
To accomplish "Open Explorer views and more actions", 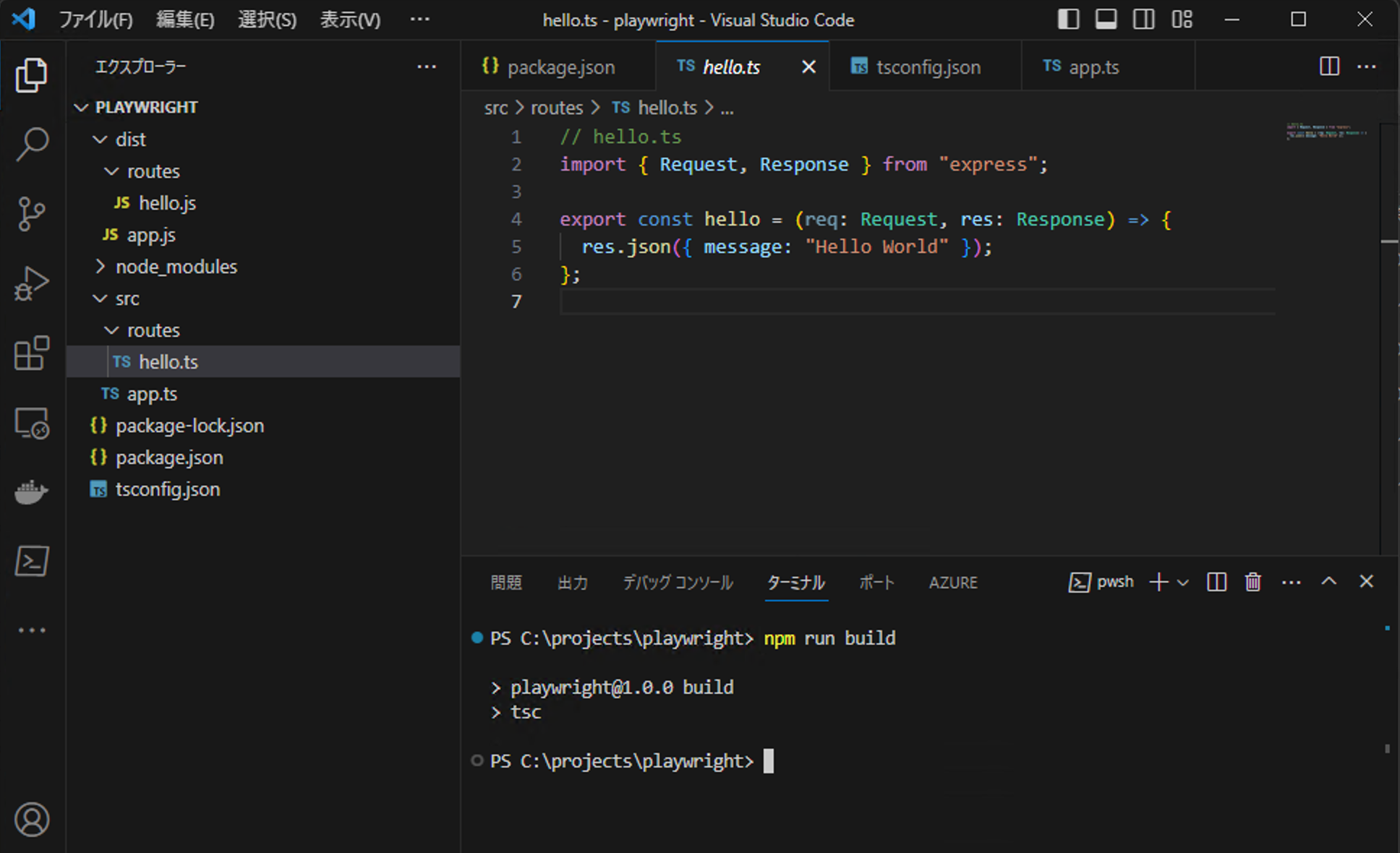I will 427,67.
